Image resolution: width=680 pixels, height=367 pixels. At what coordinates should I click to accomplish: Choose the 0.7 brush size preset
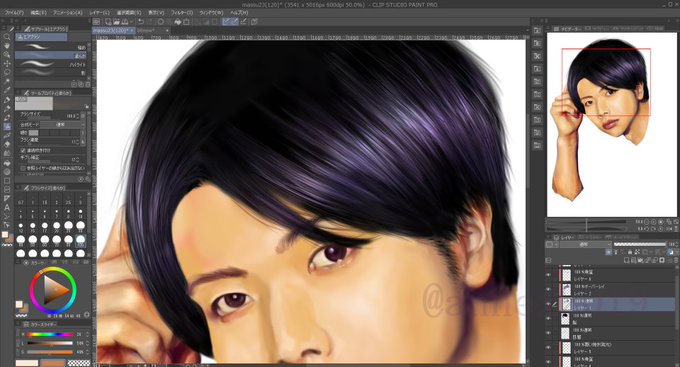tap(20, 200)
